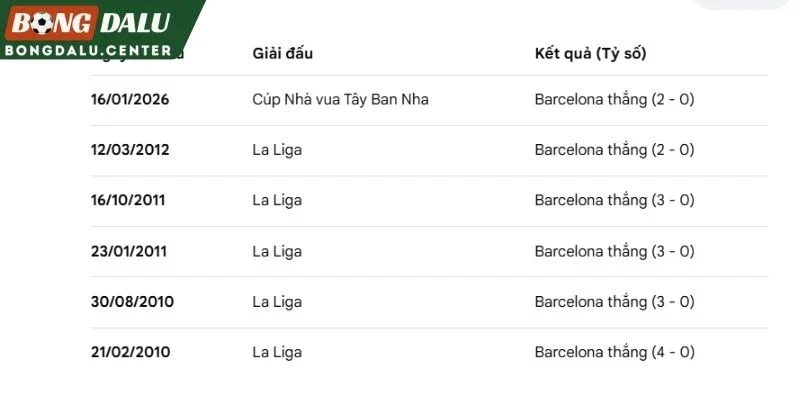Click the result for the 30/08/2010 match
The width and height of the screenshot is (800, 400).
click(614, 302)
